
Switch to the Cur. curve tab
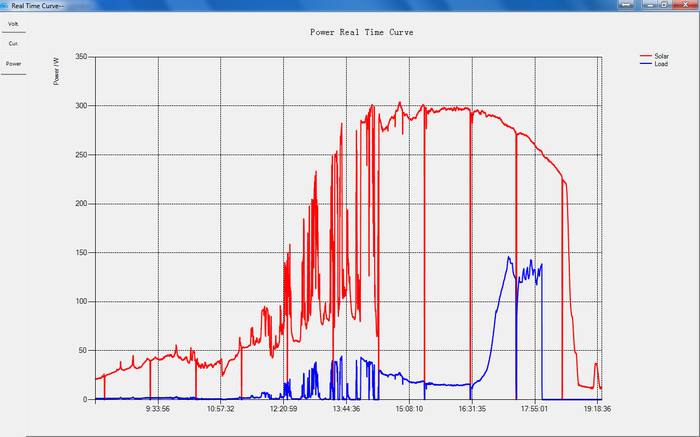[x=13, y=43]
